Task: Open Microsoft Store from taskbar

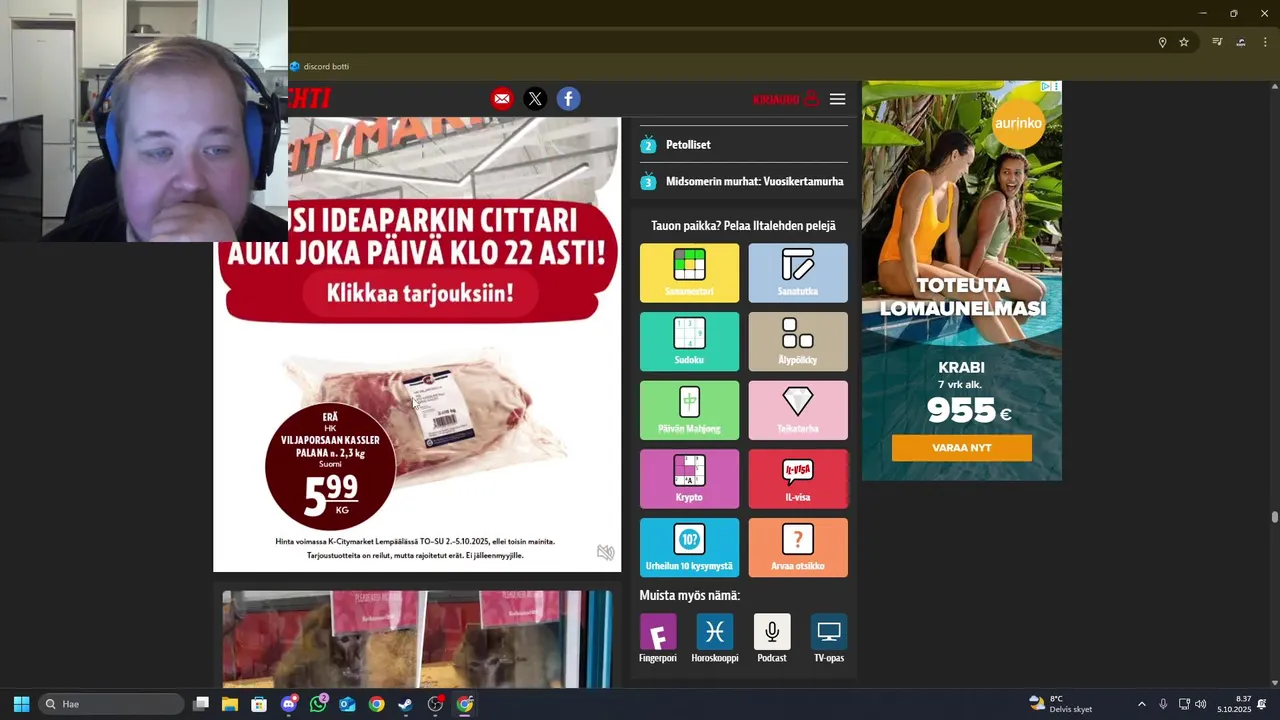Action: (x=259, y=704)
